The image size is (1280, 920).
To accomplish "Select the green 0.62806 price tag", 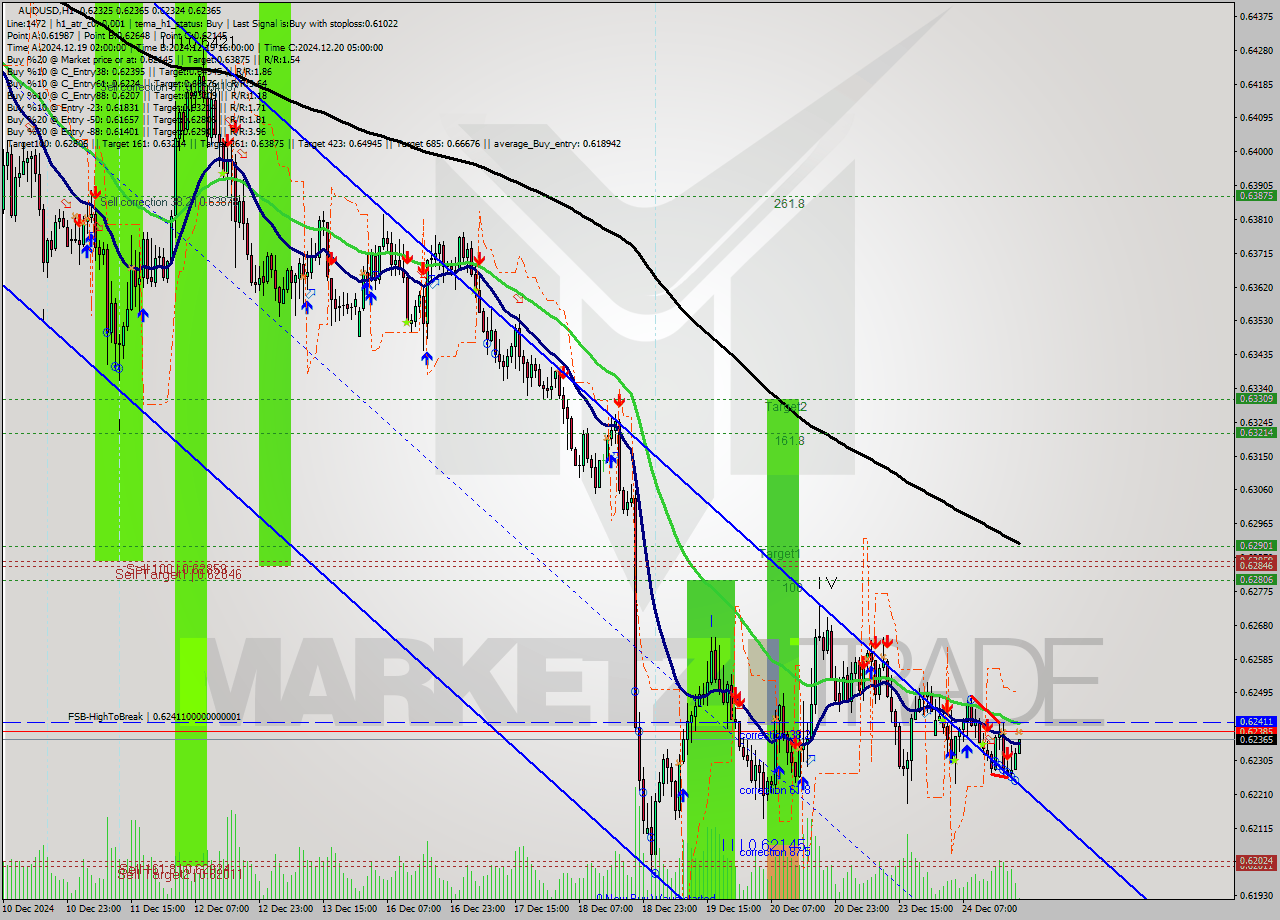I will (1256, 579).
